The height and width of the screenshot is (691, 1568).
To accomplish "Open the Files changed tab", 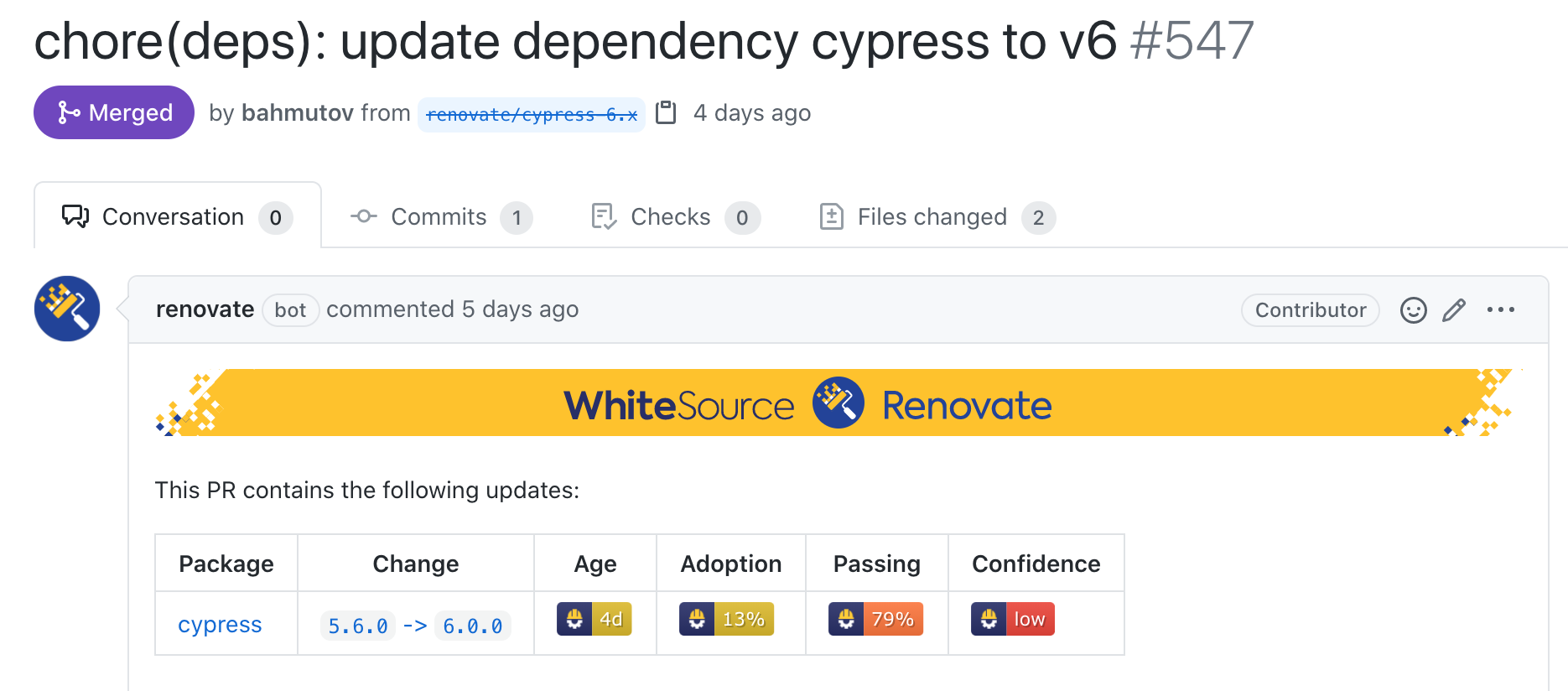I will pyautogui.click(x=937, y=217).
